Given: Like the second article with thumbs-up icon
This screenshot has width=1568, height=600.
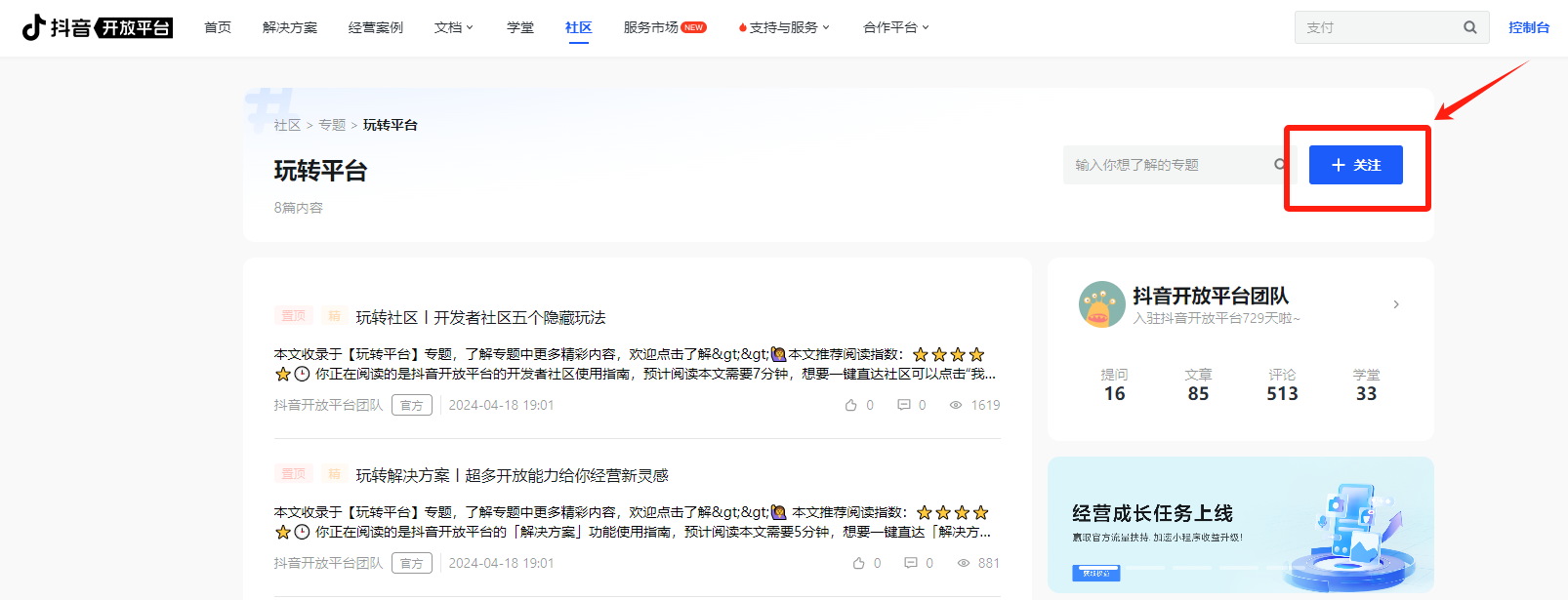Looking at the screenshot, I should click(858, 563).
